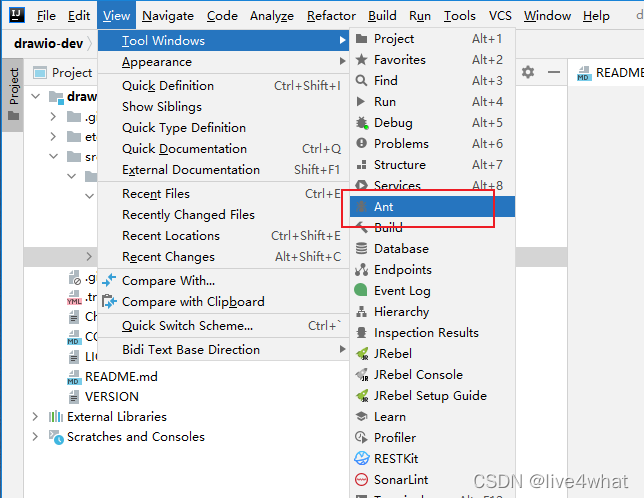Click the JRebel Setup Guide icon

click(362, 396)
